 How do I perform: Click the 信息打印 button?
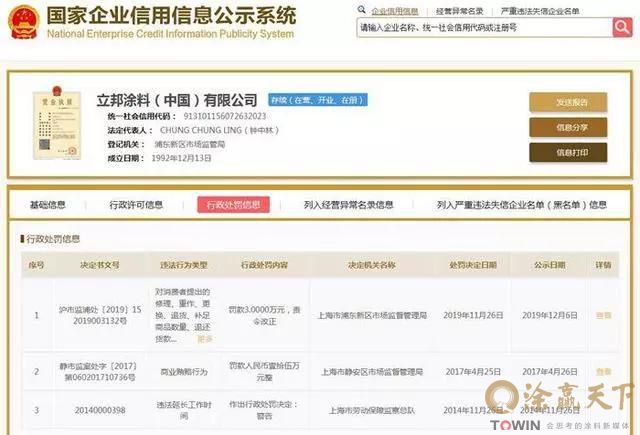(568, 152)
